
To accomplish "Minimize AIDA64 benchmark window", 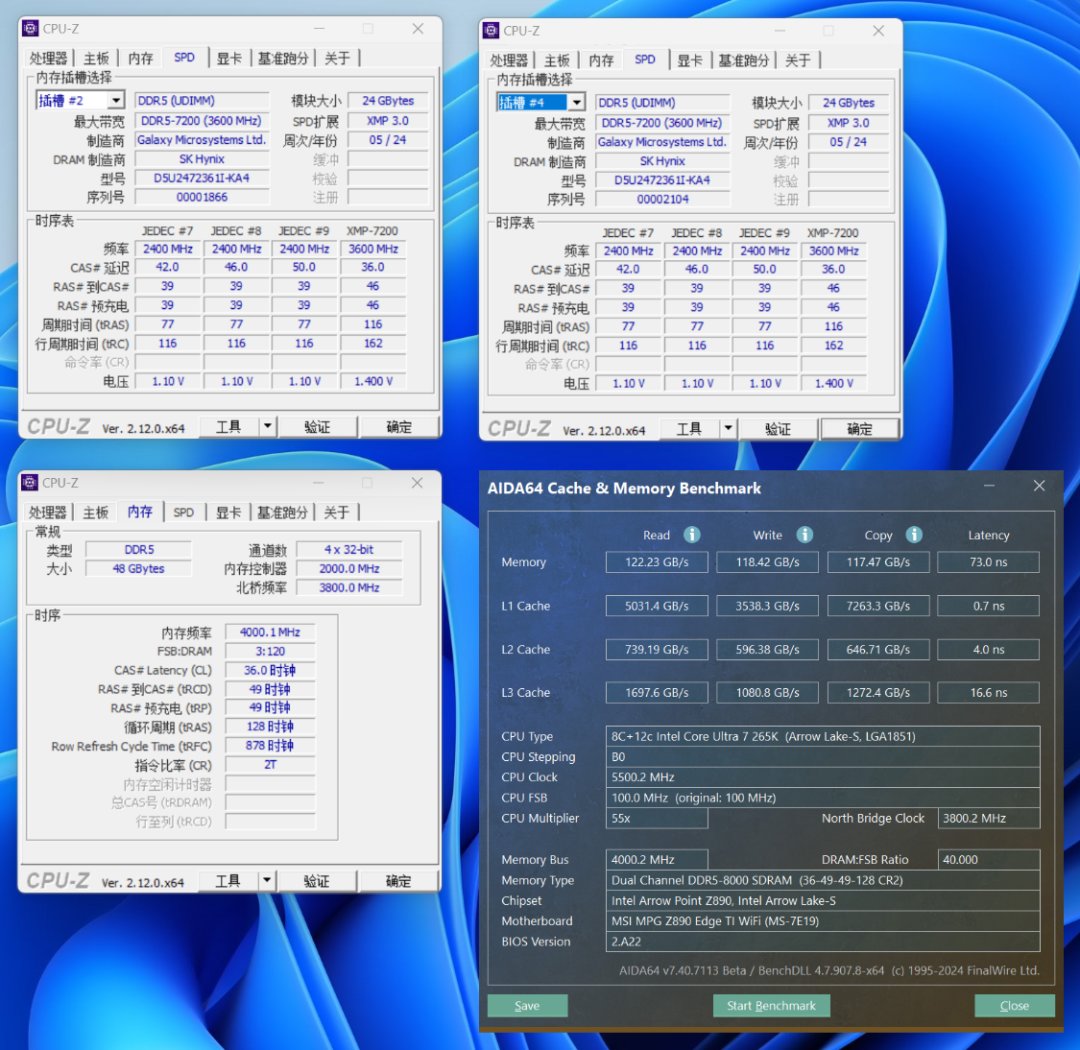I will 989,486.
